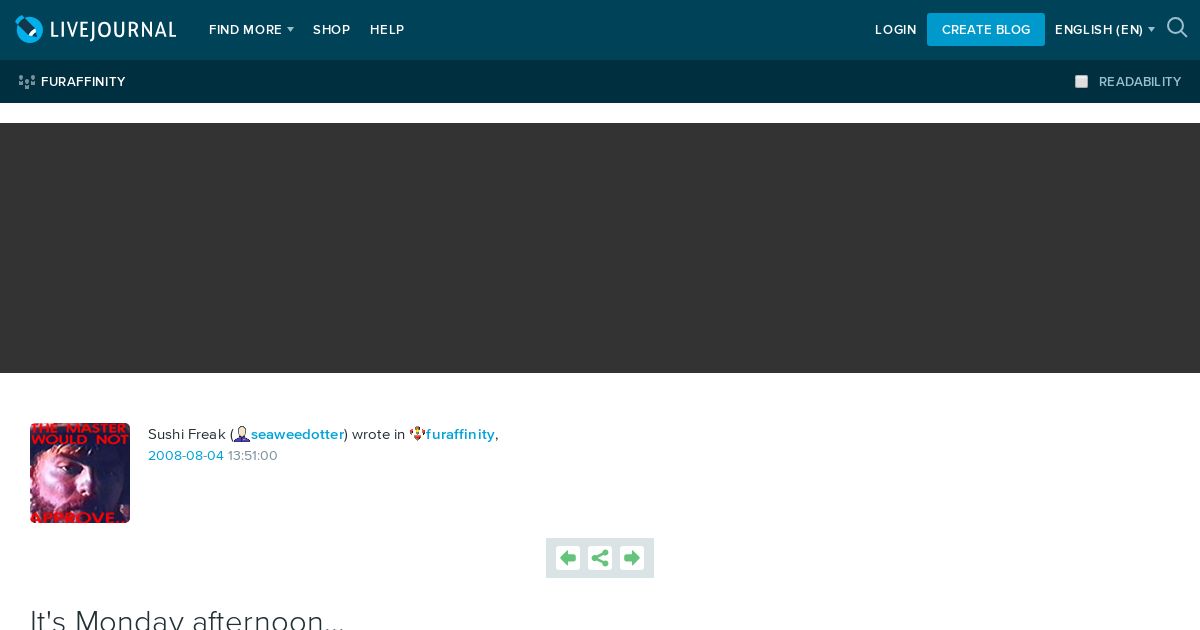Click the "It's Monday afternoon..." entry title
1200x630 pixels.
coord(187,619)
